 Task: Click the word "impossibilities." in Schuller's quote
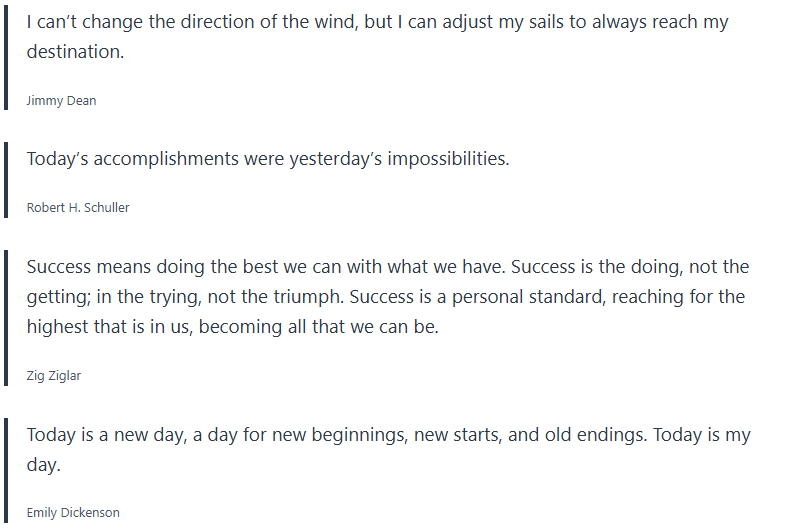point(448,159)
